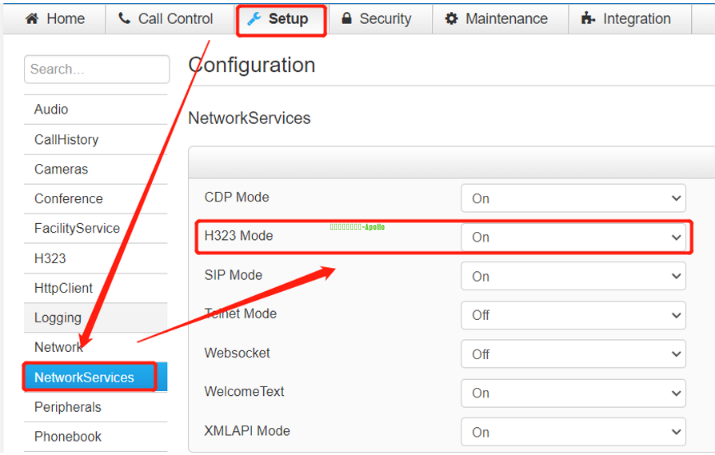This screenshot has width=715, height=455.
Task: Open the SIP Mode dropdown
Action: coord(573,276)
